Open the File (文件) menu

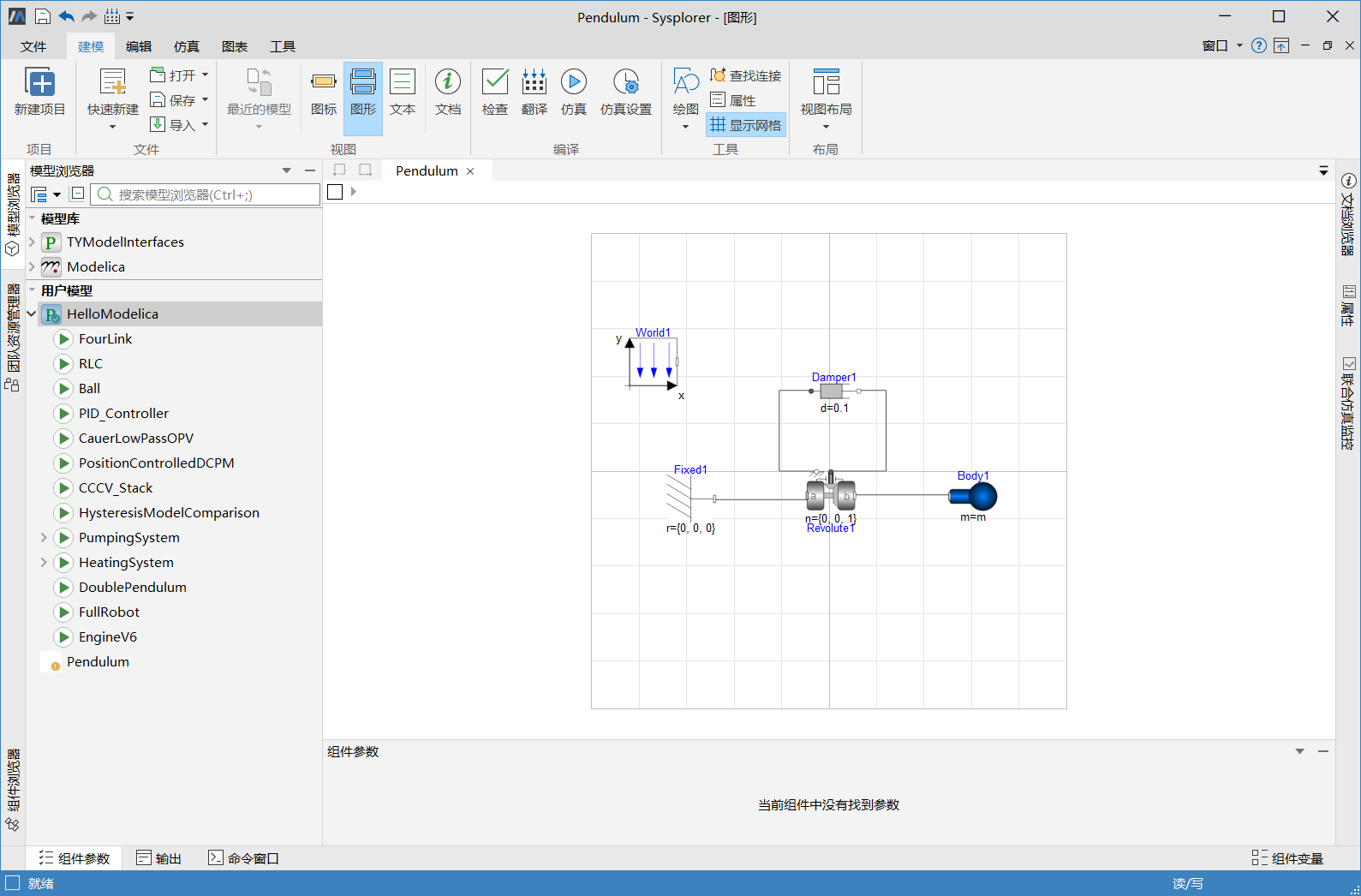(33, 46)
